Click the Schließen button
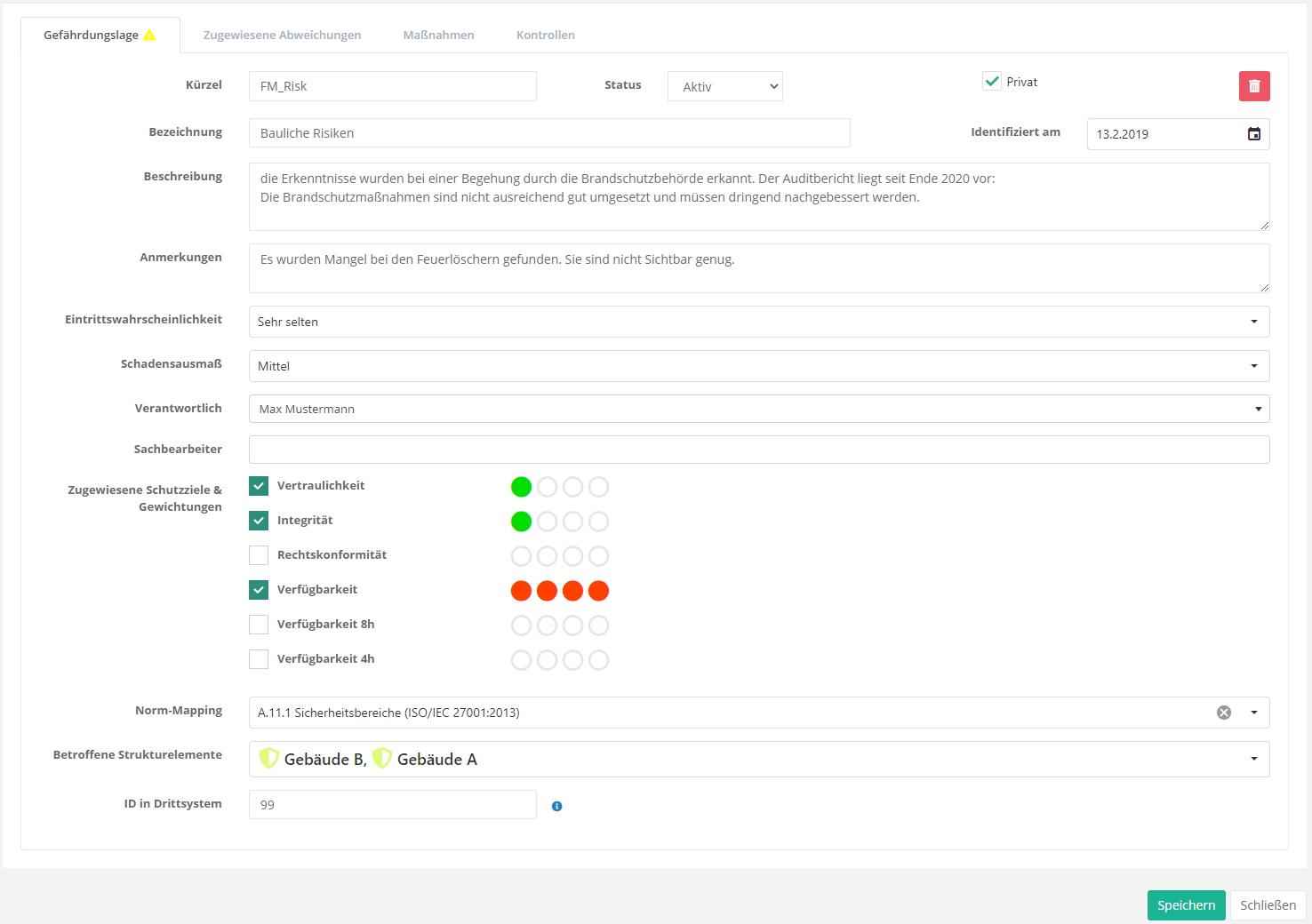Viewport: 1312px width, 924px height. click(x=1267, y=905)
